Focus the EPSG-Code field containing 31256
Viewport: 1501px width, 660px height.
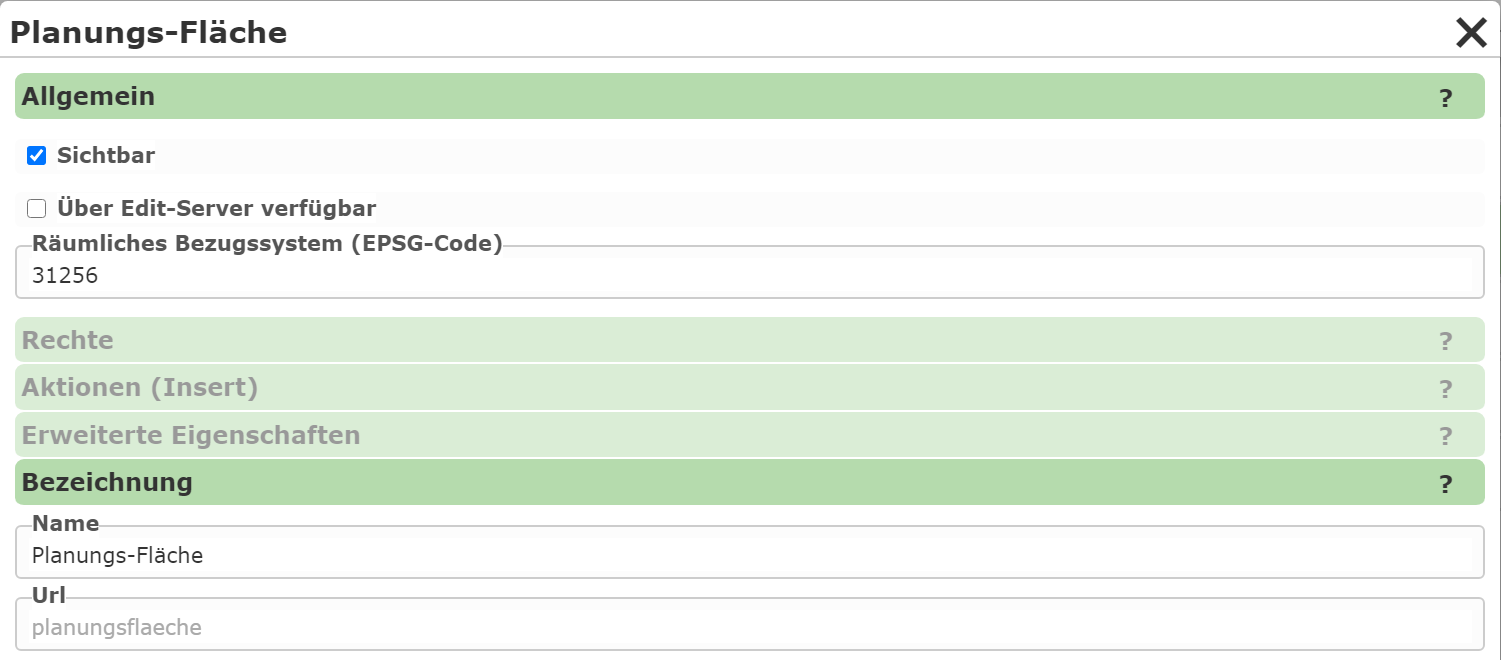click(750, 276)
